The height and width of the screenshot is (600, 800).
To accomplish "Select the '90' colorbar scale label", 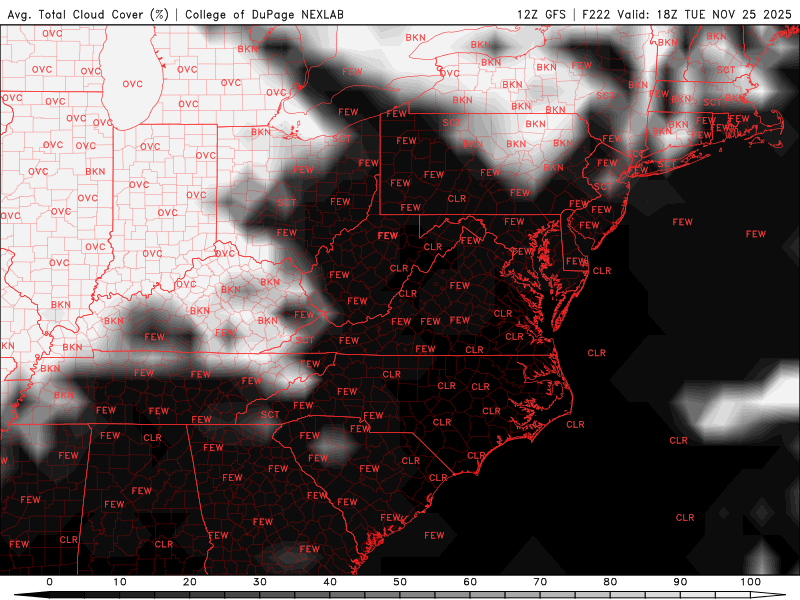I will tap(680, 582).
